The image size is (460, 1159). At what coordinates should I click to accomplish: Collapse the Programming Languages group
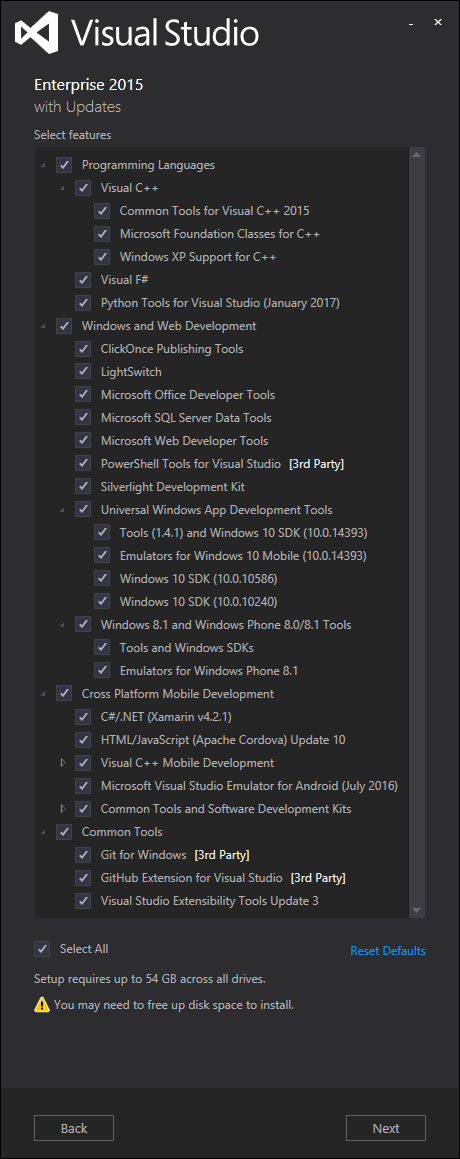pyautogui.click(x=44, y=165)
